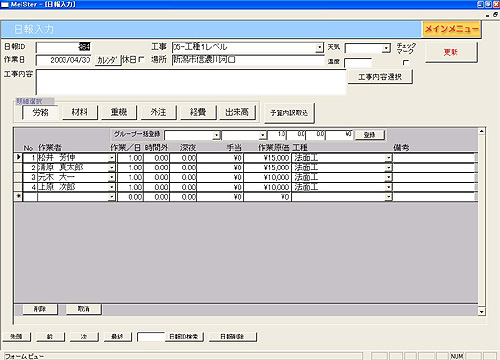The image size is (500, 360).
Task: Click the 日報ID input field
Action: [x=63, y=47]
